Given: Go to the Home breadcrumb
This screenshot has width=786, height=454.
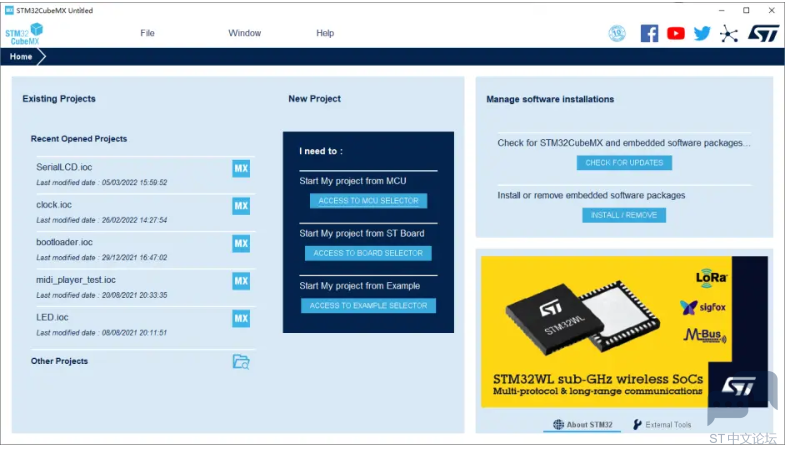Looking at the screenshot, I should (x=21, y=57).
